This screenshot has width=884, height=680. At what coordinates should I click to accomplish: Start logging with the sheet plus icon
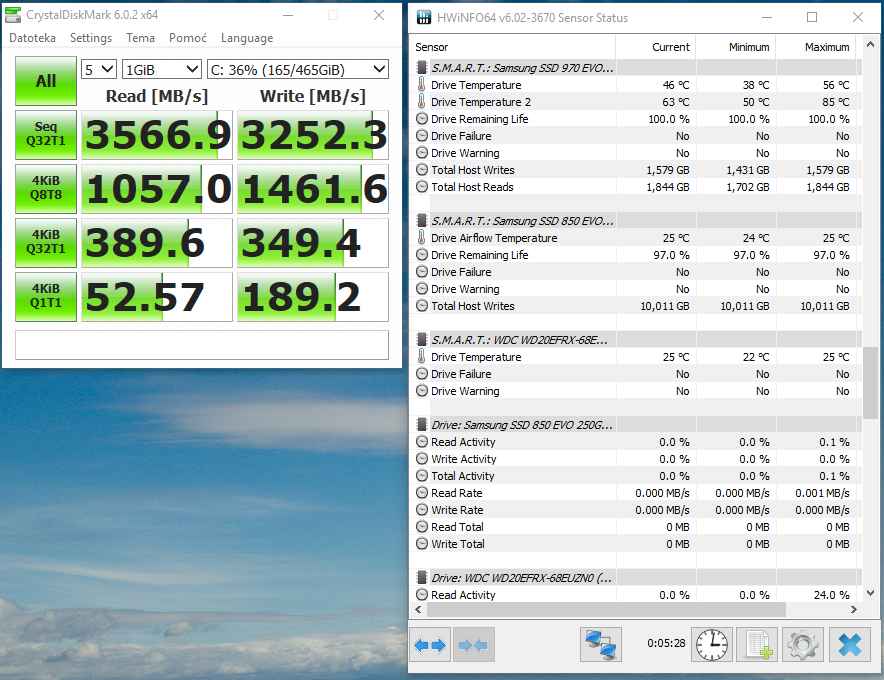[x=757, y=645]
